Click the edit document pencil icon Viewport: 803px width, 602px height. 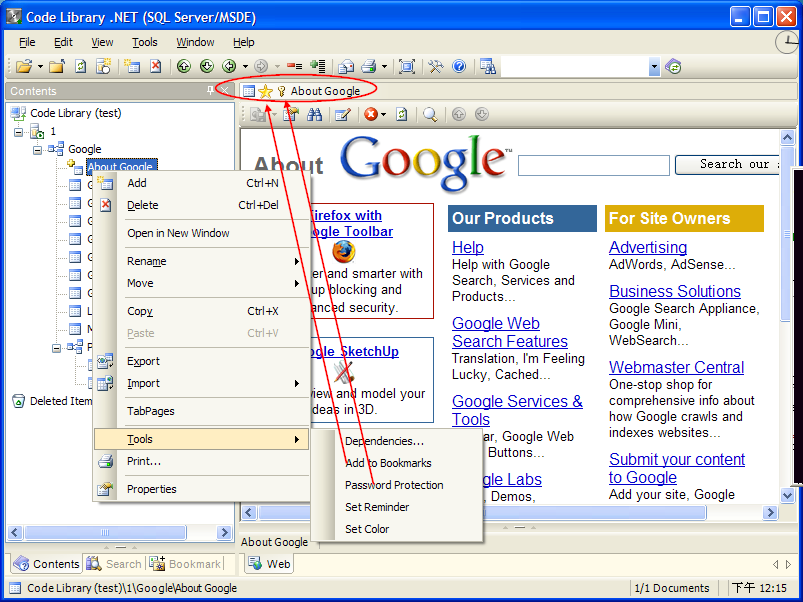click(x=342, y=114)
